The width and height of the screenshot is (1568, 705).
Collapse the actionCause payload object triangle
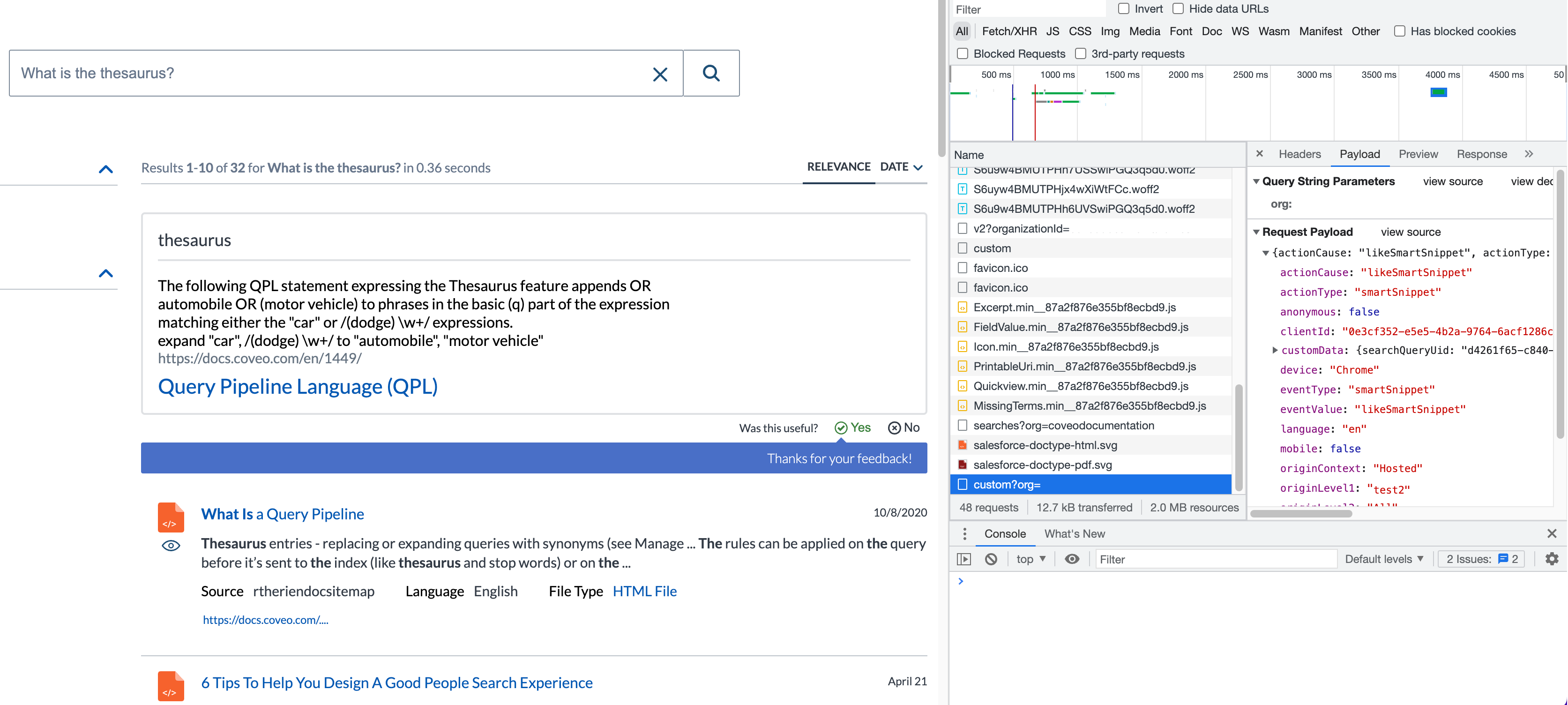1265,253
